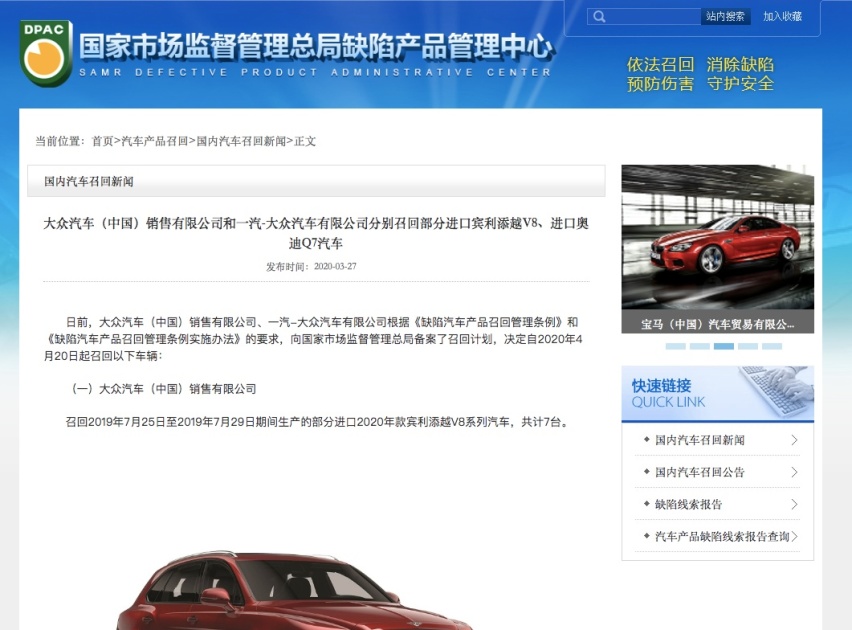
Task: Click the DPAC shield logo
Action: click(46, 53)
